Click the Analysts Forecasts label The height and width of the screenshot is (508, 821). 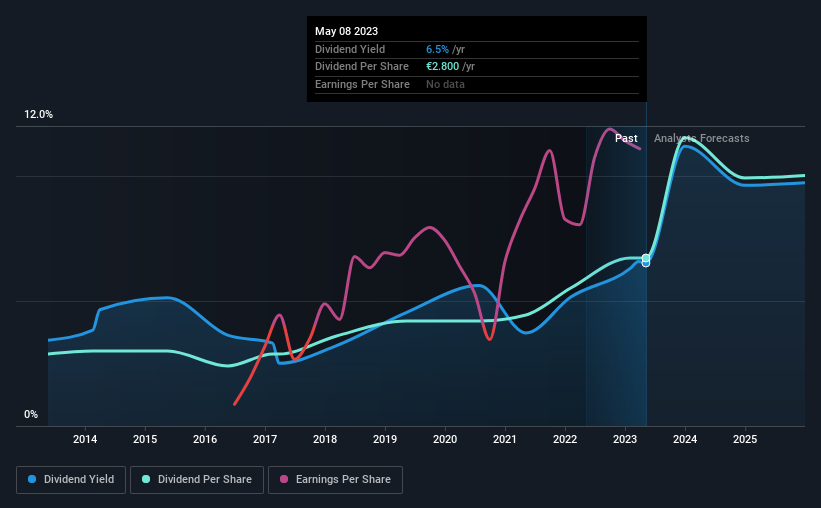(702, 138)
